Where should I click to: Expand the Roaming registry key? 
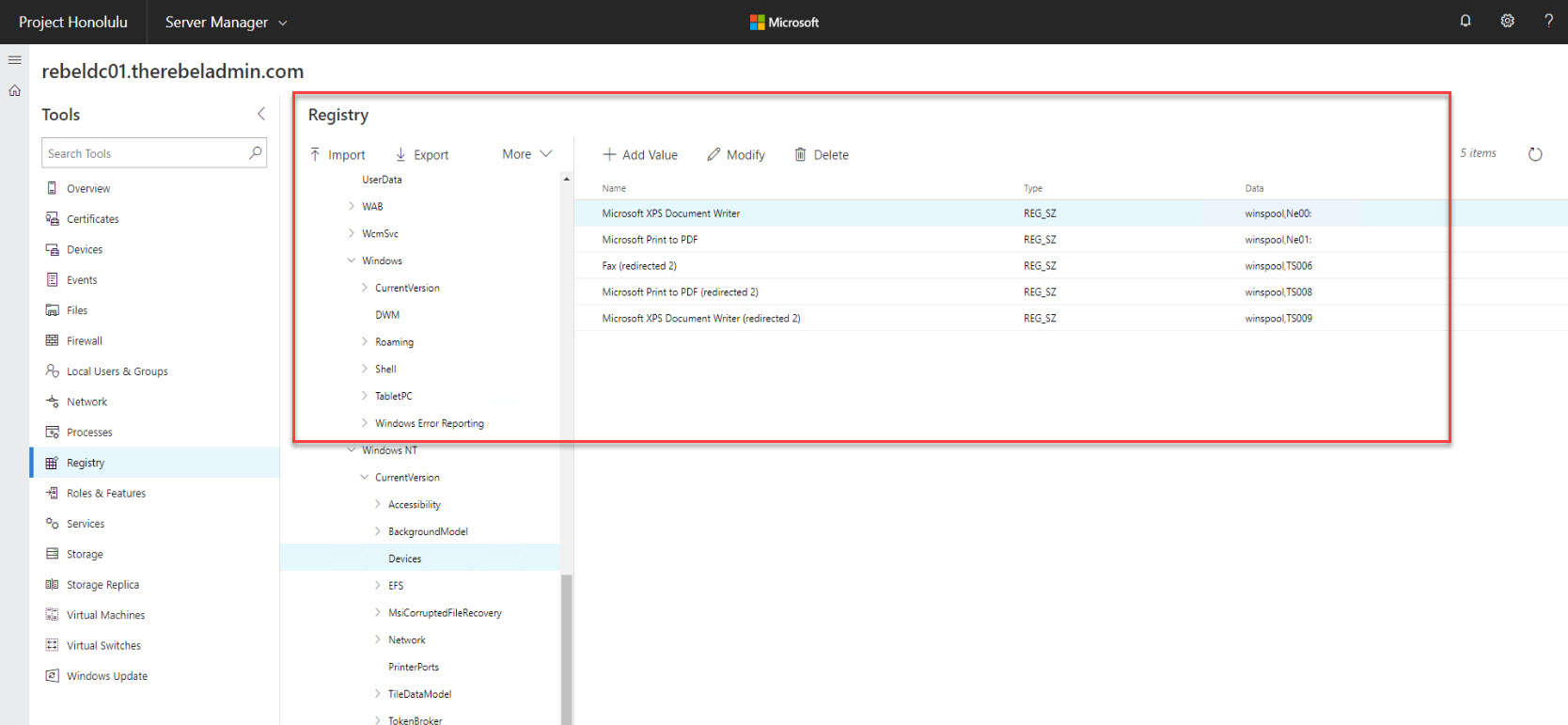pyautogui.click(x=365, y=341)
